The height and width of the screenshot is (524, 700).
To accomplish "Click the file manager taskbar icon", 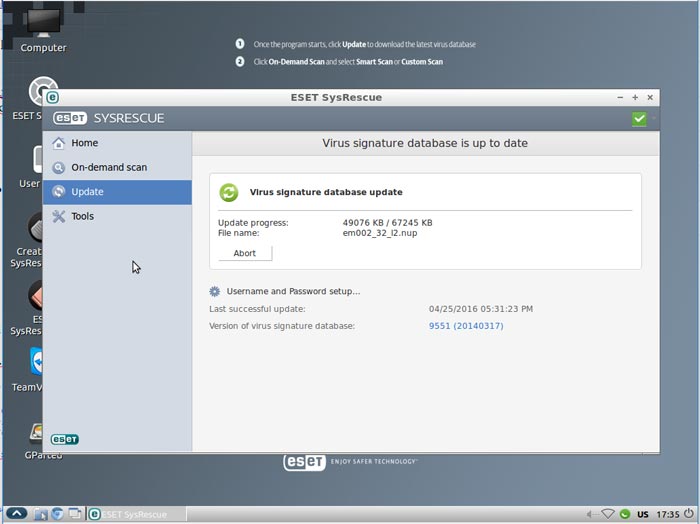I will point(40,514).
